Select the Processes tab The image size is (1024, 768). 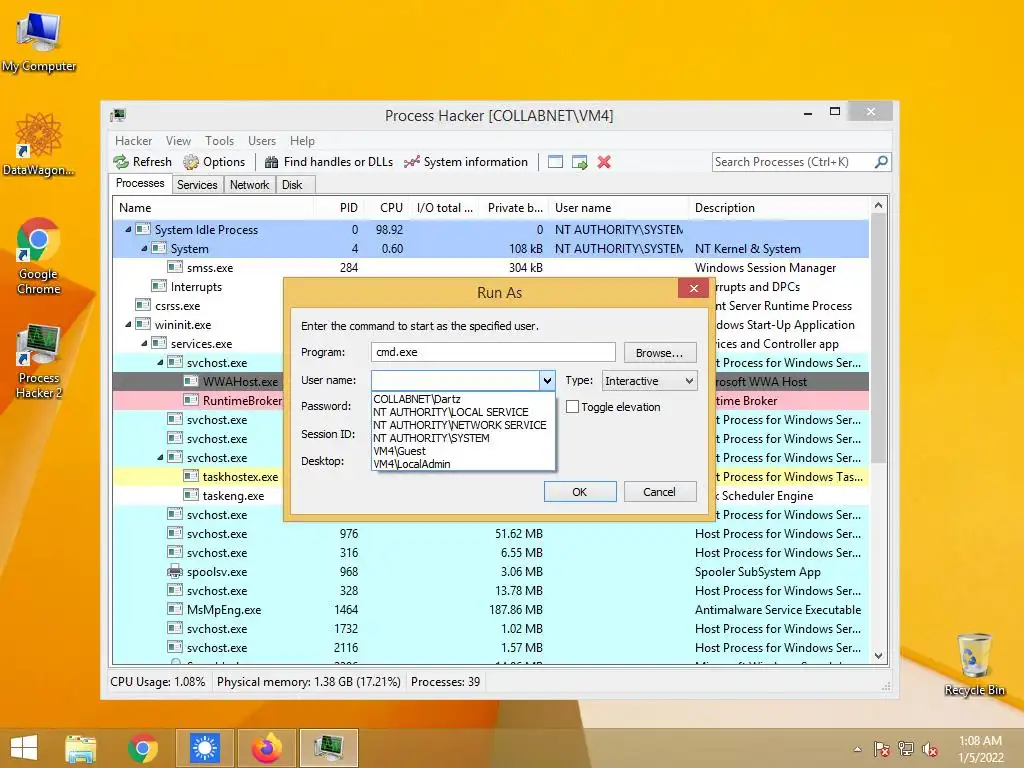[x=140, y=184]
